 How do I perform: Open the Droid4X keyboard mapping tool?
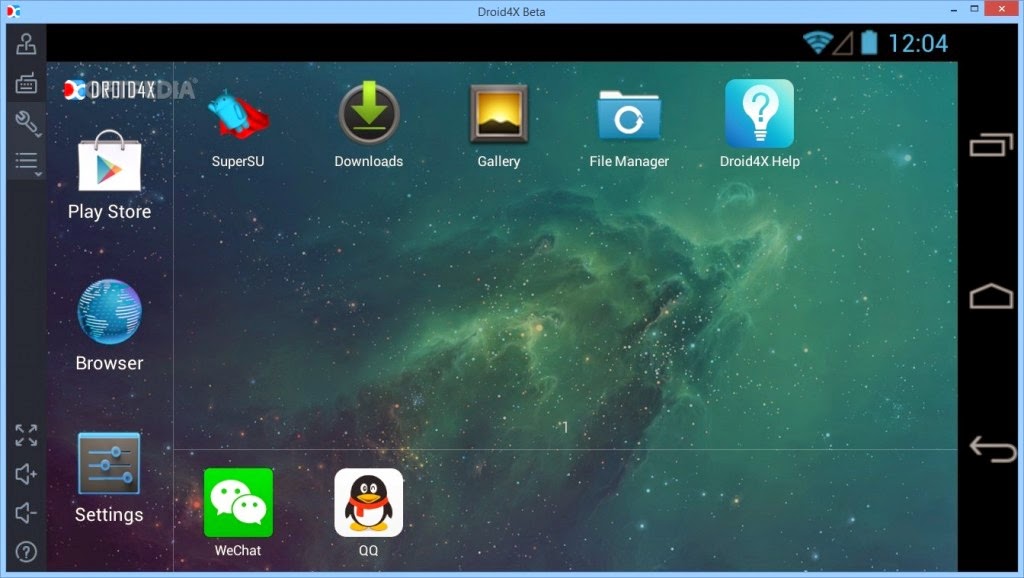(x=26, y=84)
